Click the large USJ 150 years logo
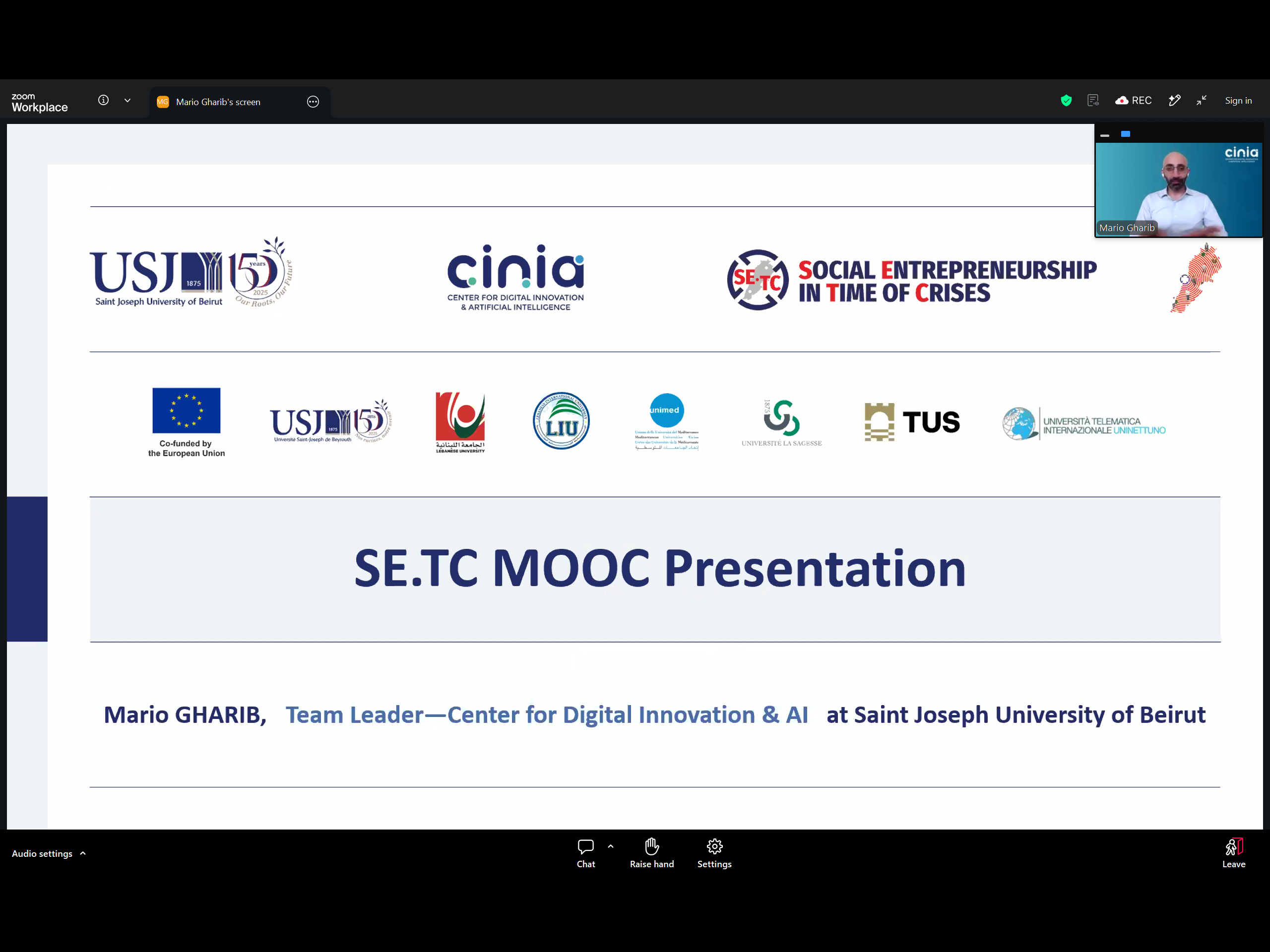The width and height of the screenshot is (1270, 952). point(192,273)
